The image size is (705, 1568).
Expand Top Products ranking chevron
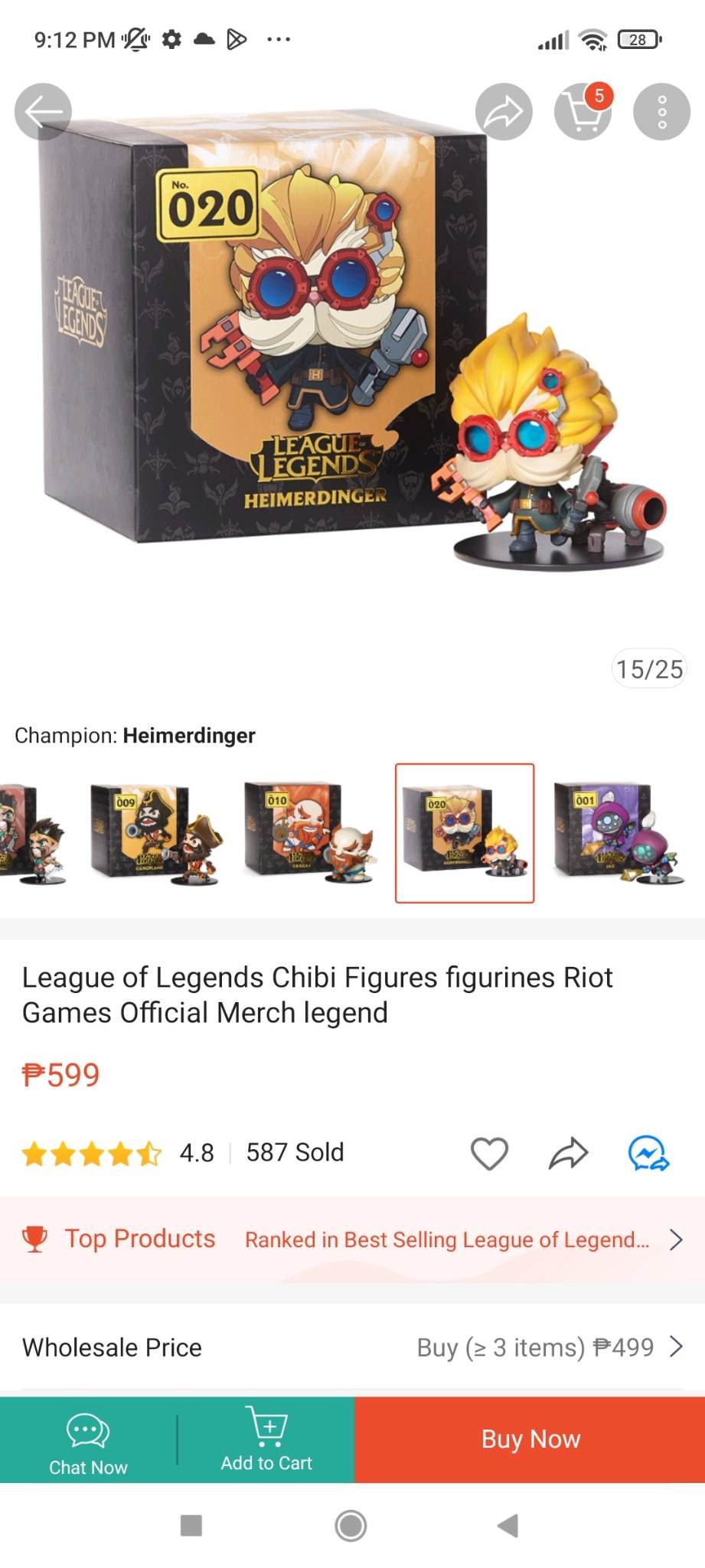pyautogui.click(x=675, y=1240)
